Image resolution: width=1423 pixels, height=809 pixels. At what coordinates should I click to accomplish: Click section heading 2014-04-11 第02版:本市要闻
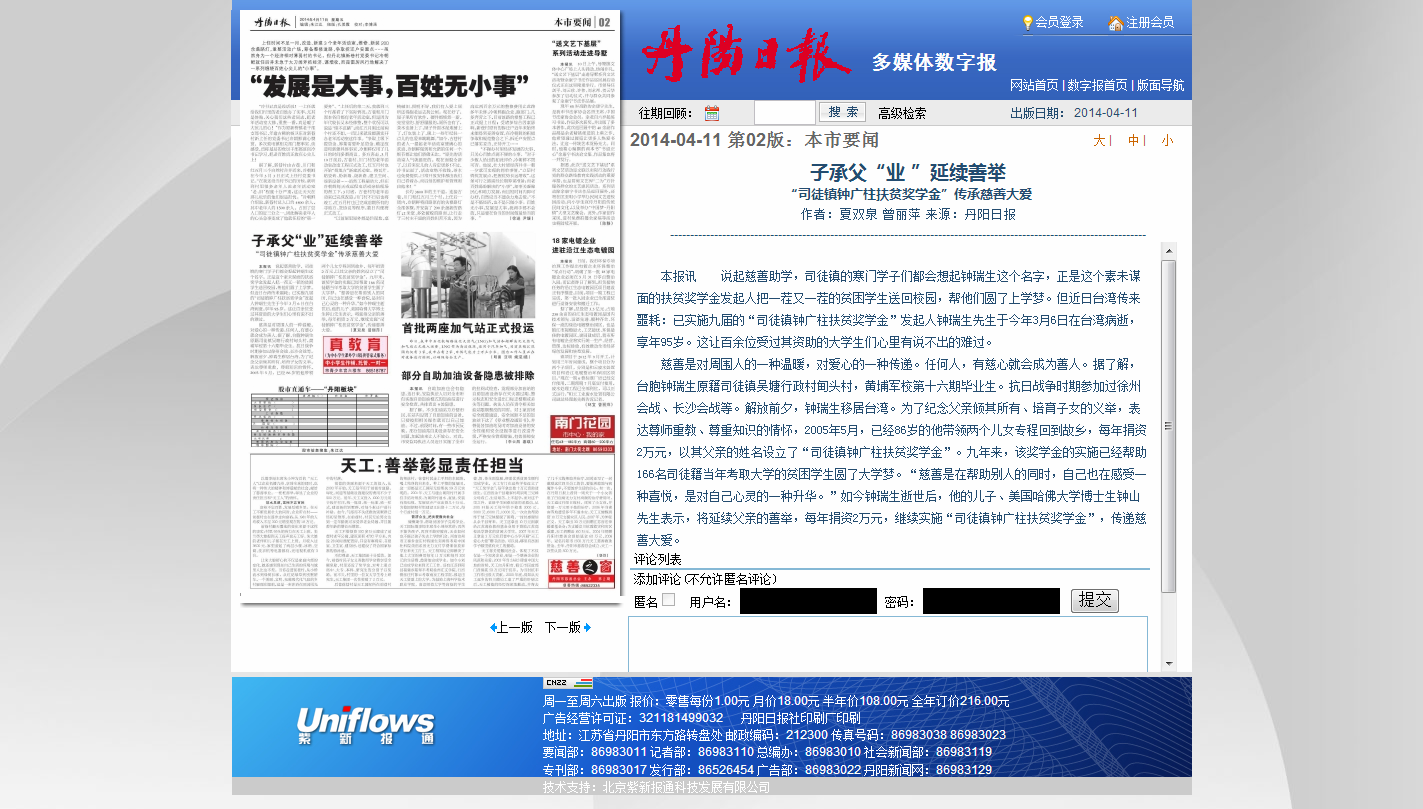pyautogui.click(x=754, y=140)
